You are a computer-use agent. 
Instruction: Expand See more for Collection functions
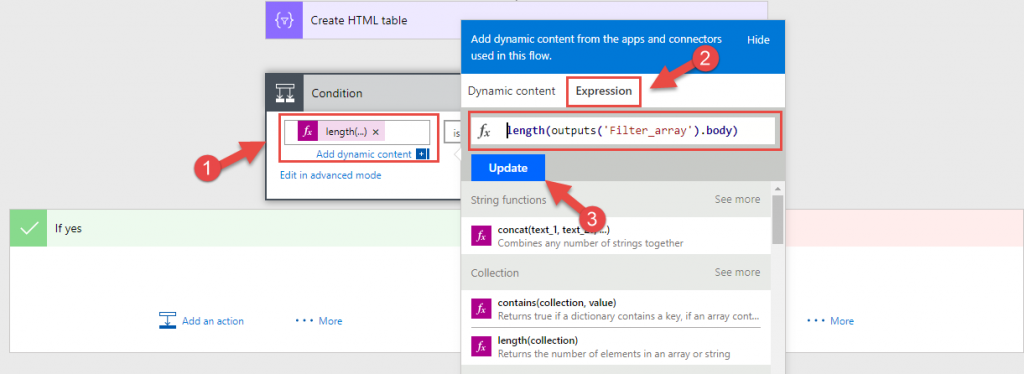tap(737, 272)
